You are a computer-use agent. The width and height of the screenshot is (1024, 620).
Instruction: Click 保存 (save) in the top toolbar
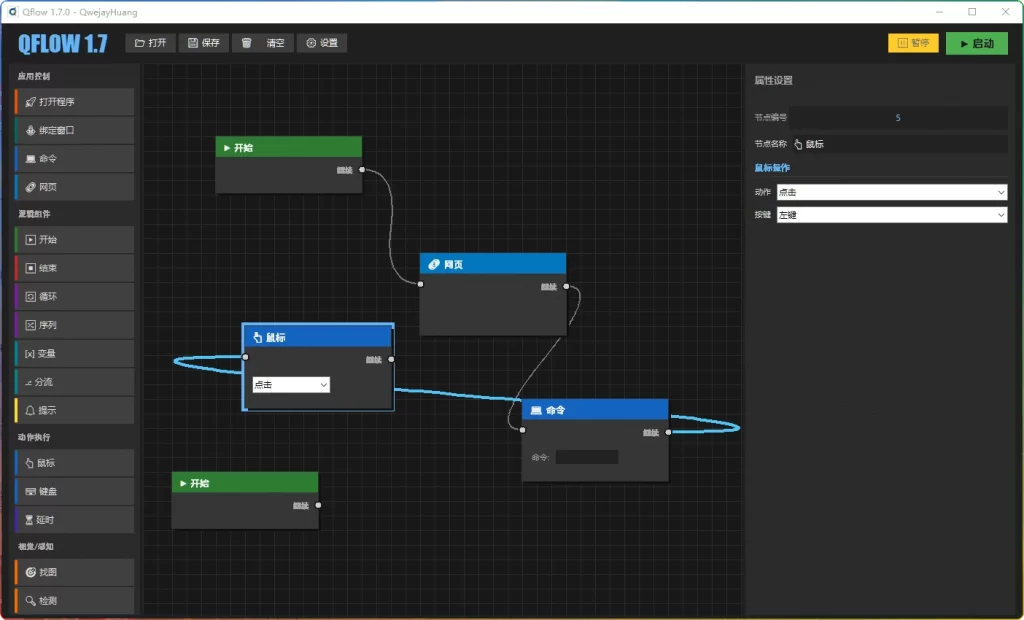click(204, 43)
